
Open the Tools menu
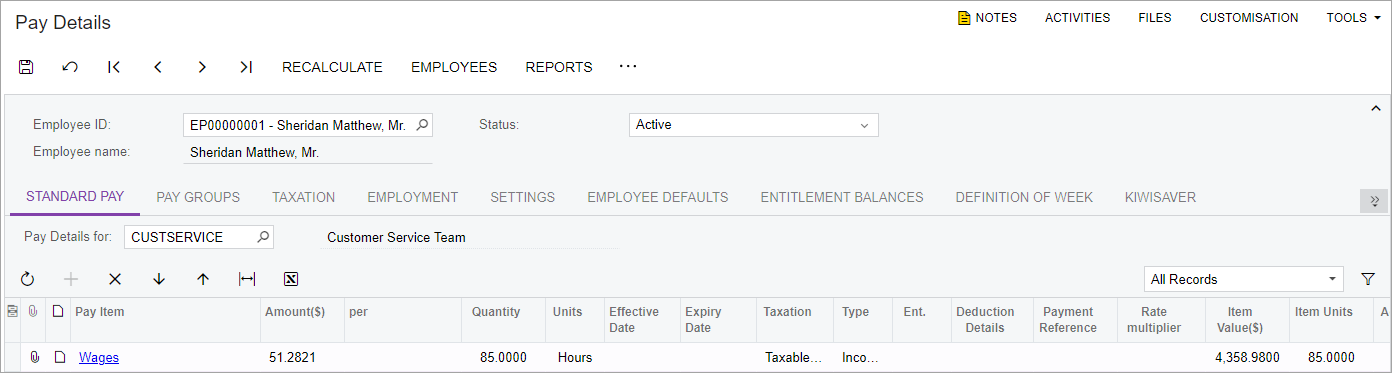coord(1353,18)
